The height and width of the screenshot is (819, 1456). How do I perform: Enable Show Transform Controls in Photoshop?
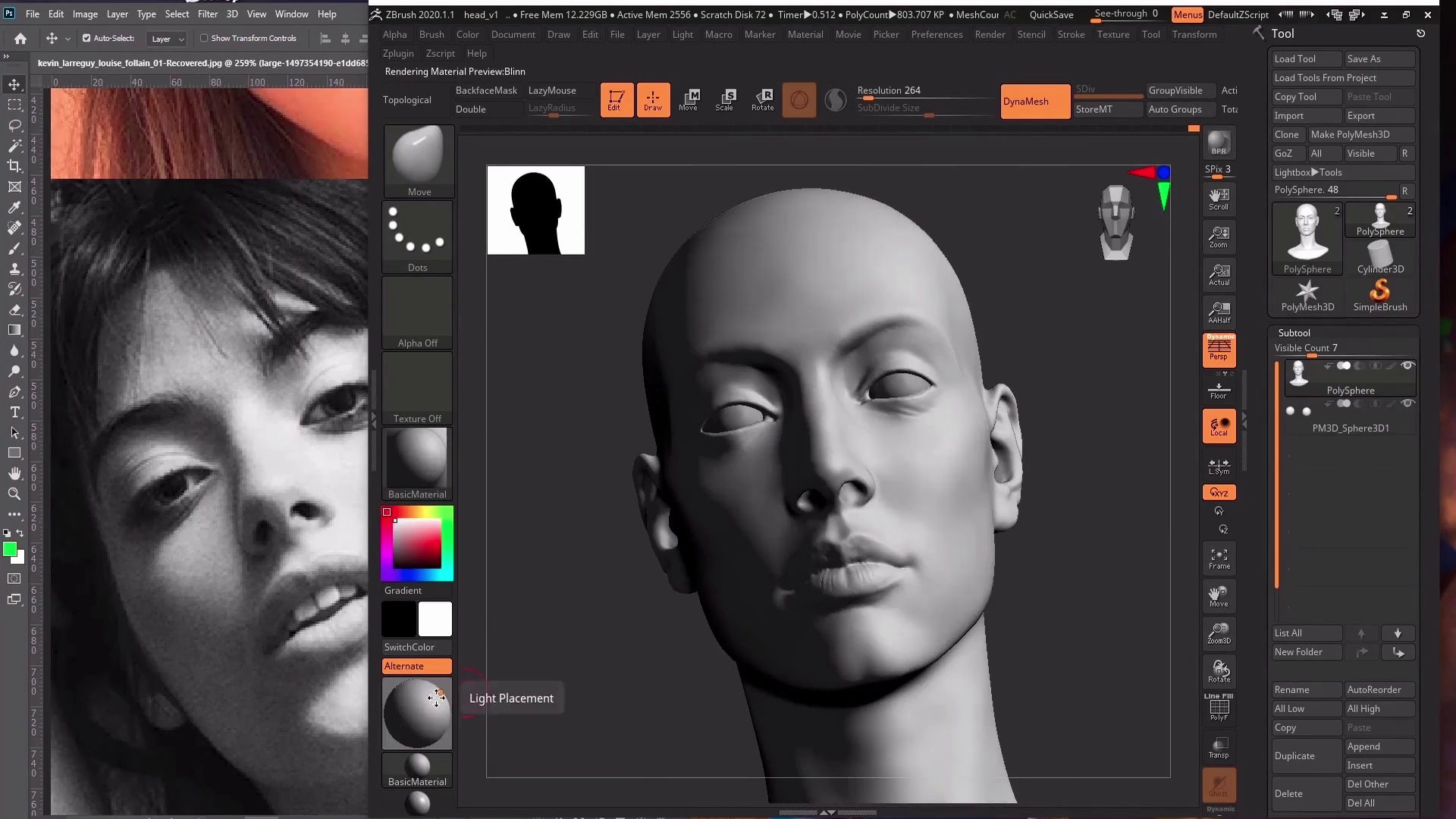pos(205,38)
